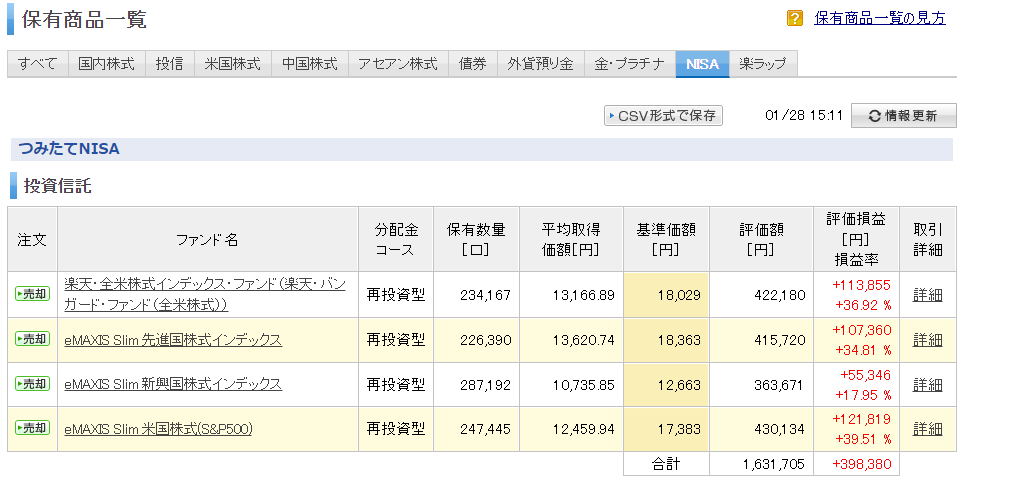Viewport: 1016px width, 482px height.
Task: Click the 情報更新 refresh button
Action: (x=903, y=115)
